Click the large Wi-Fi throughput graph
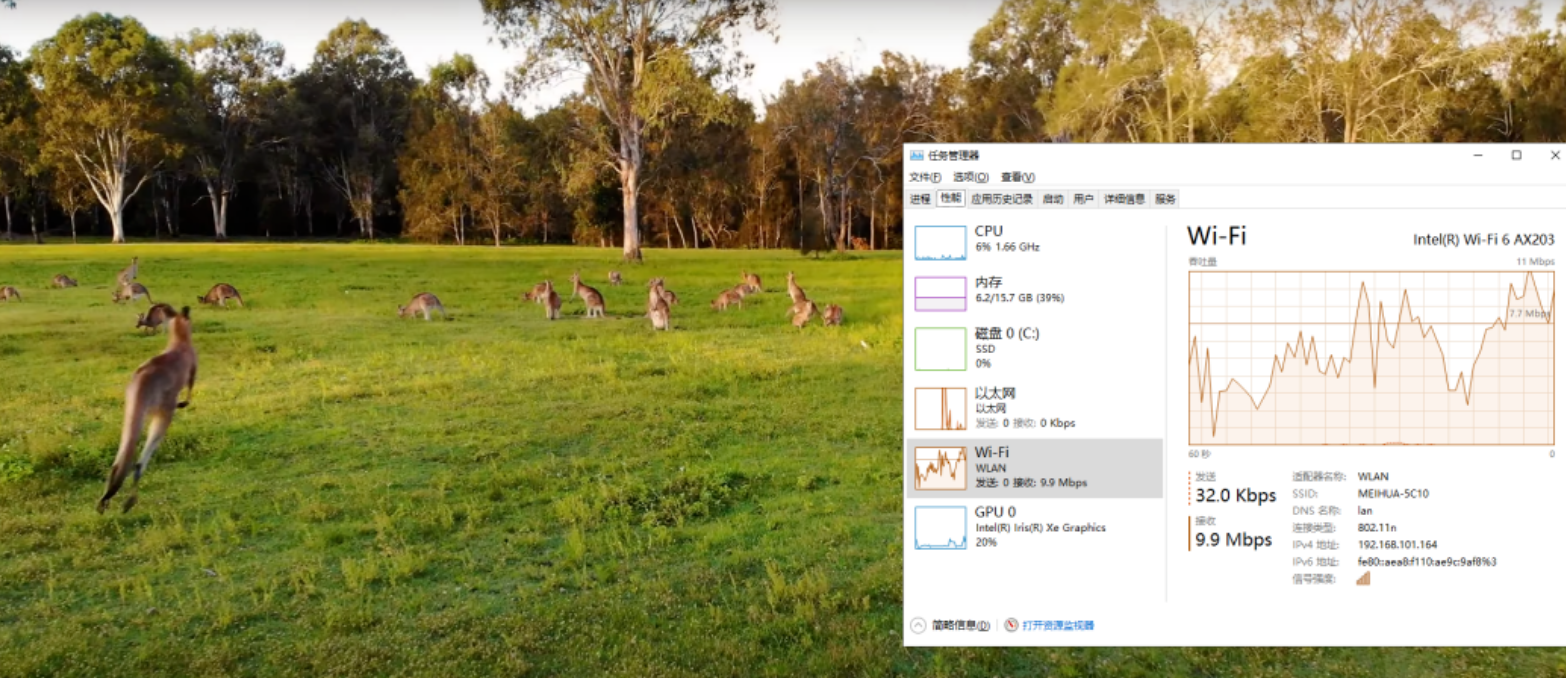1566x678 pixels. [1371, 358]
